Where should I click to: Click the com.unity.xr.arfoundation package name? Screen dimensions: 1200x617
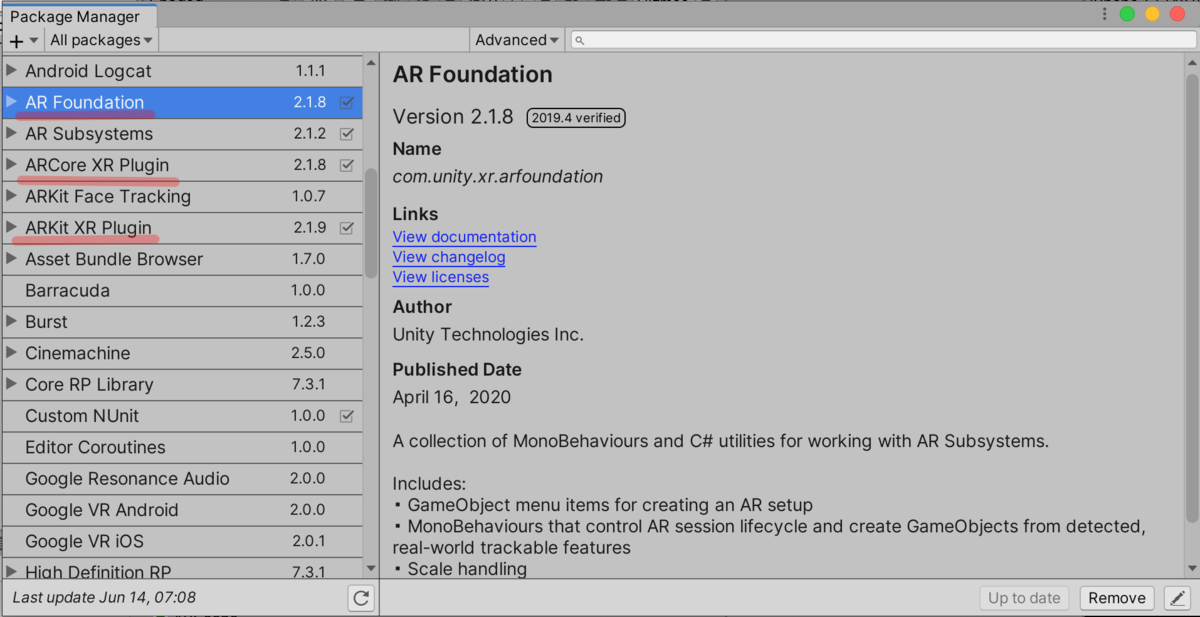tap(498, 177)
